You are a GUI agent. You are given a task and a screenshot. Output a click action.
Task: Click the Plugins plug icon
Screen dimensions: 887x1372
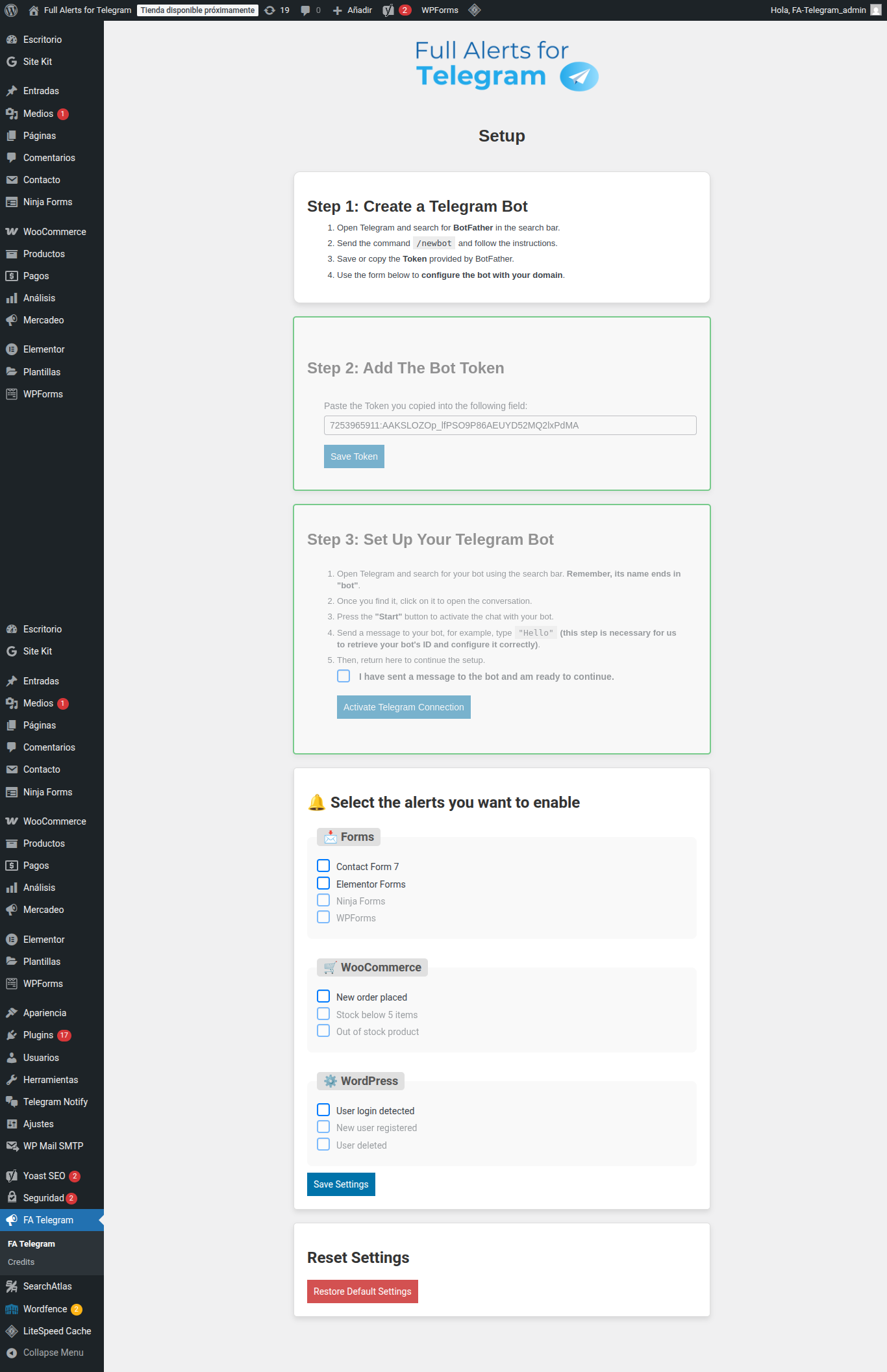click(12, 1035)
